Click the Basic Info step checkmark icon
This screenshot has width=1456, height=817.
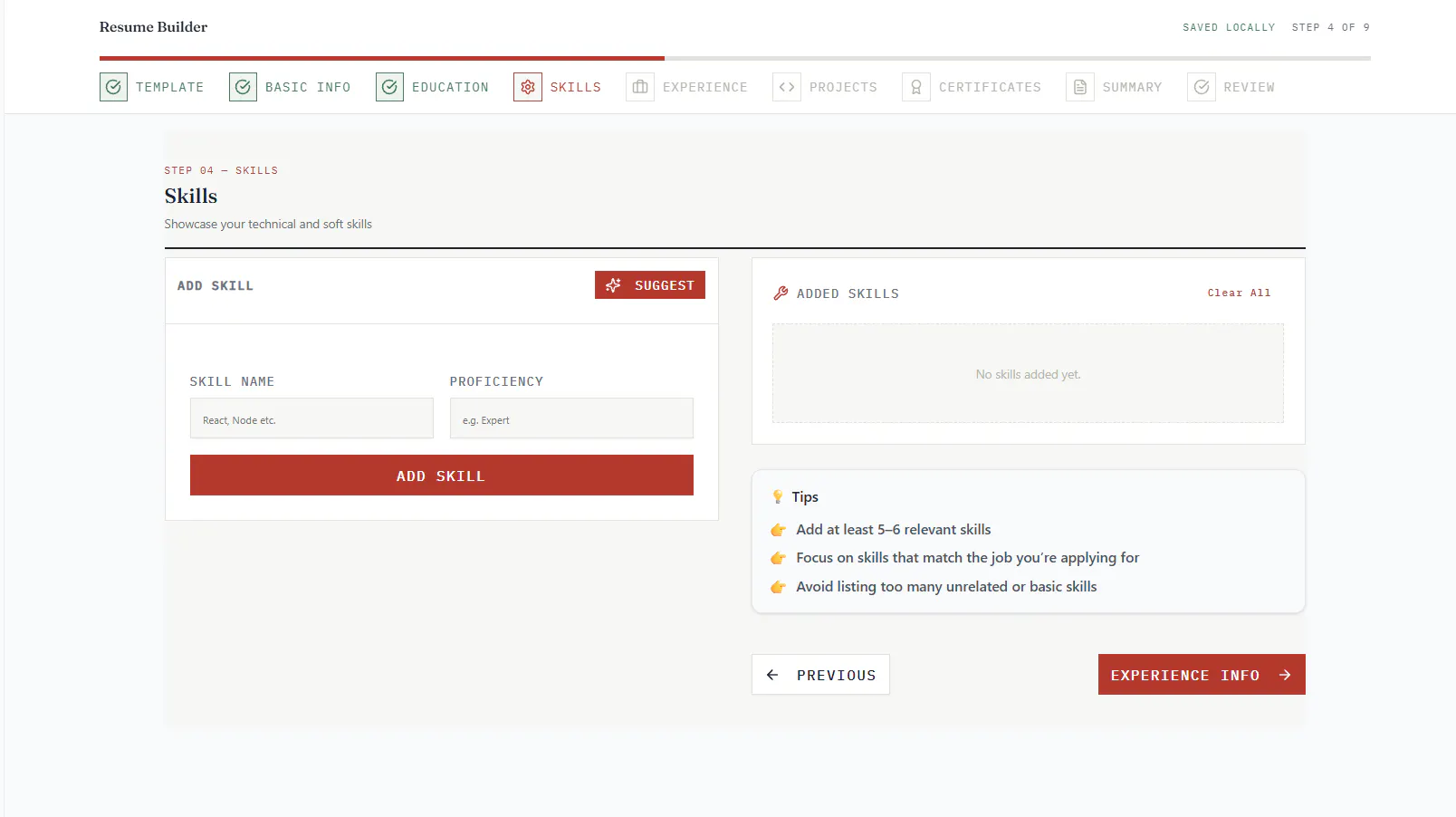(x=243, y=87)
